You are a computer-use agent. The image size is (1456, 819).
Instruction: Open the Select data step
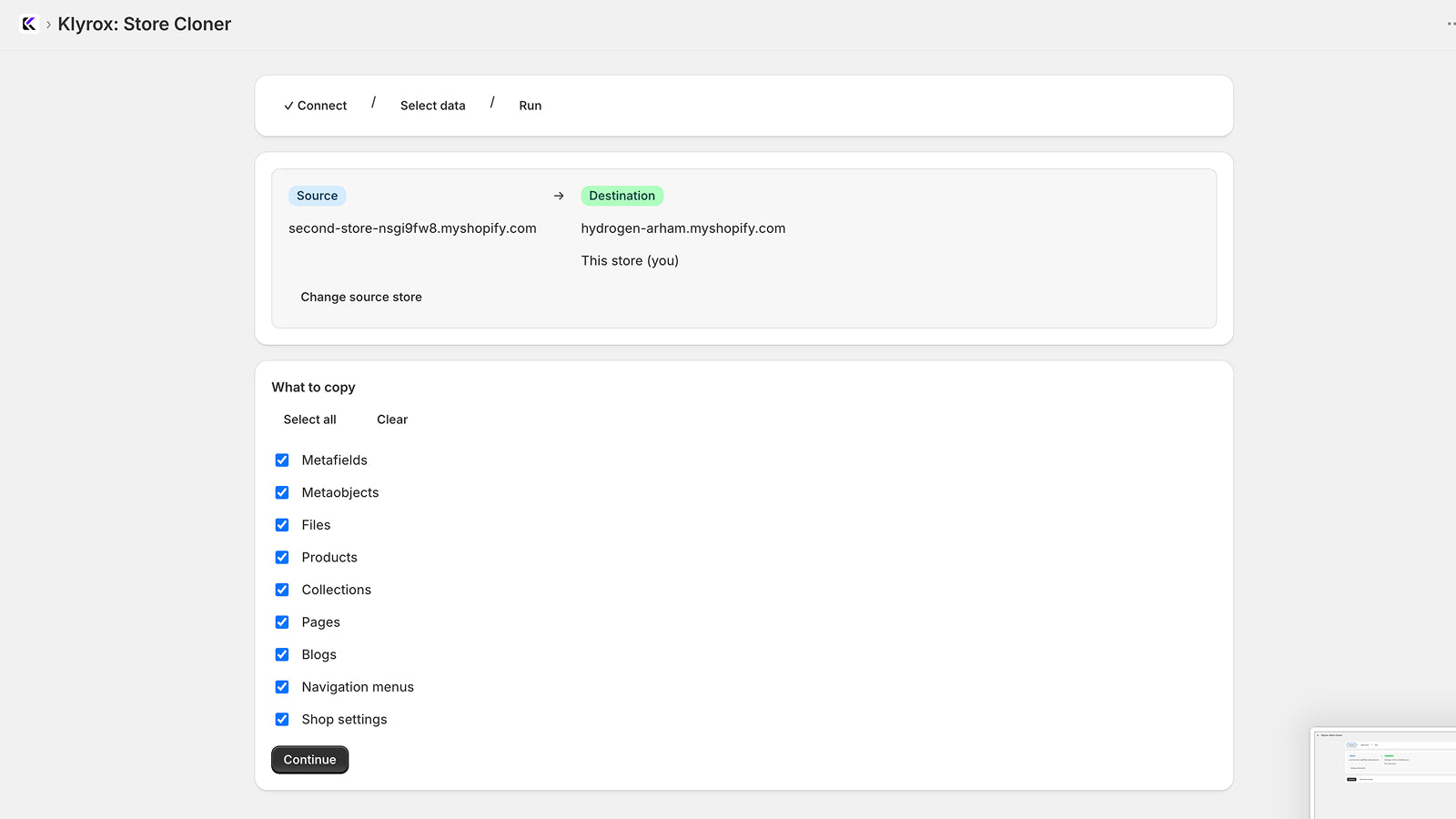(433, 106)
